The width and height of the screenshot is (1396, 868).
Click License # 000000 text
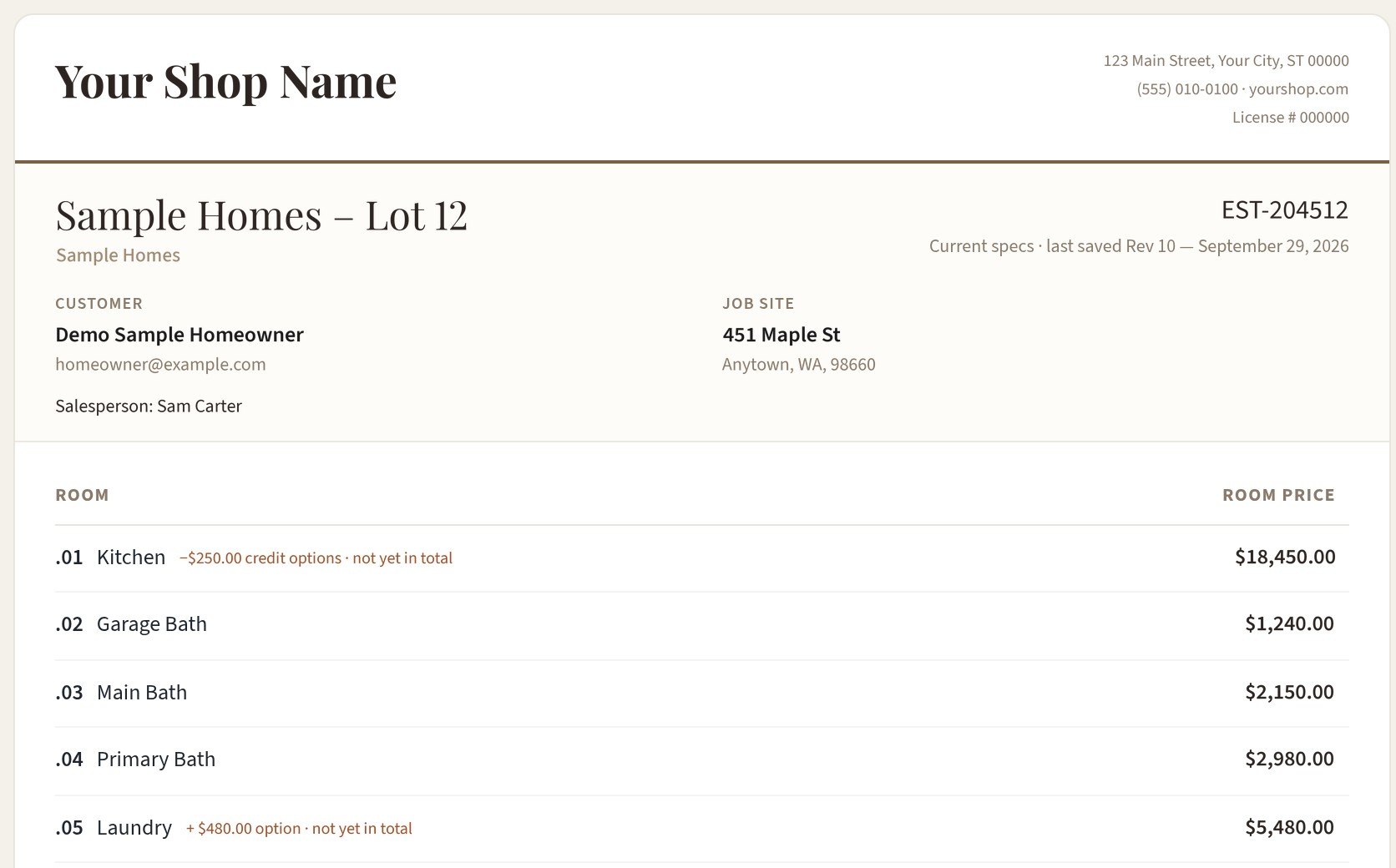tap(1291, 118)
